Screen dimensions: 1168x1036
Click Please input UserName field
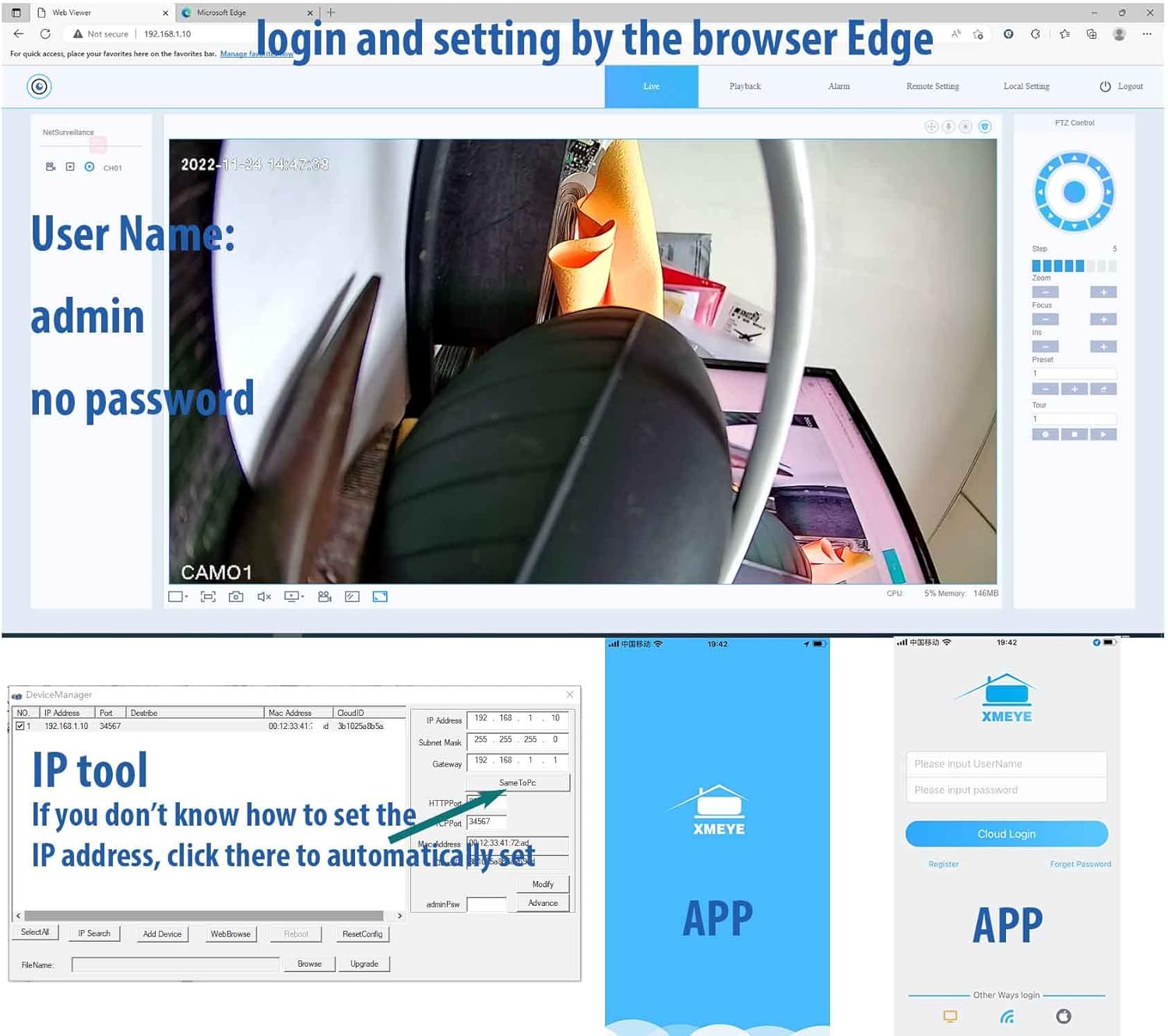(x=1006, y=764)
